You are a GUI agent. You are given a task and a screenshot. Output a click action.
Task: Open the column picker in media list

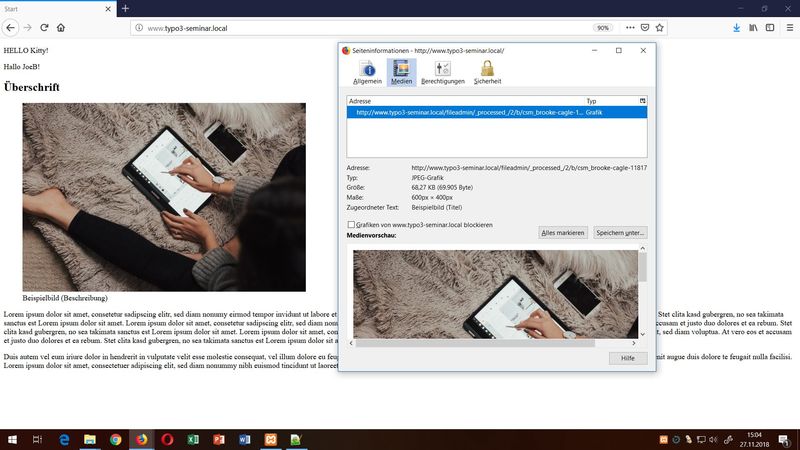642,101
